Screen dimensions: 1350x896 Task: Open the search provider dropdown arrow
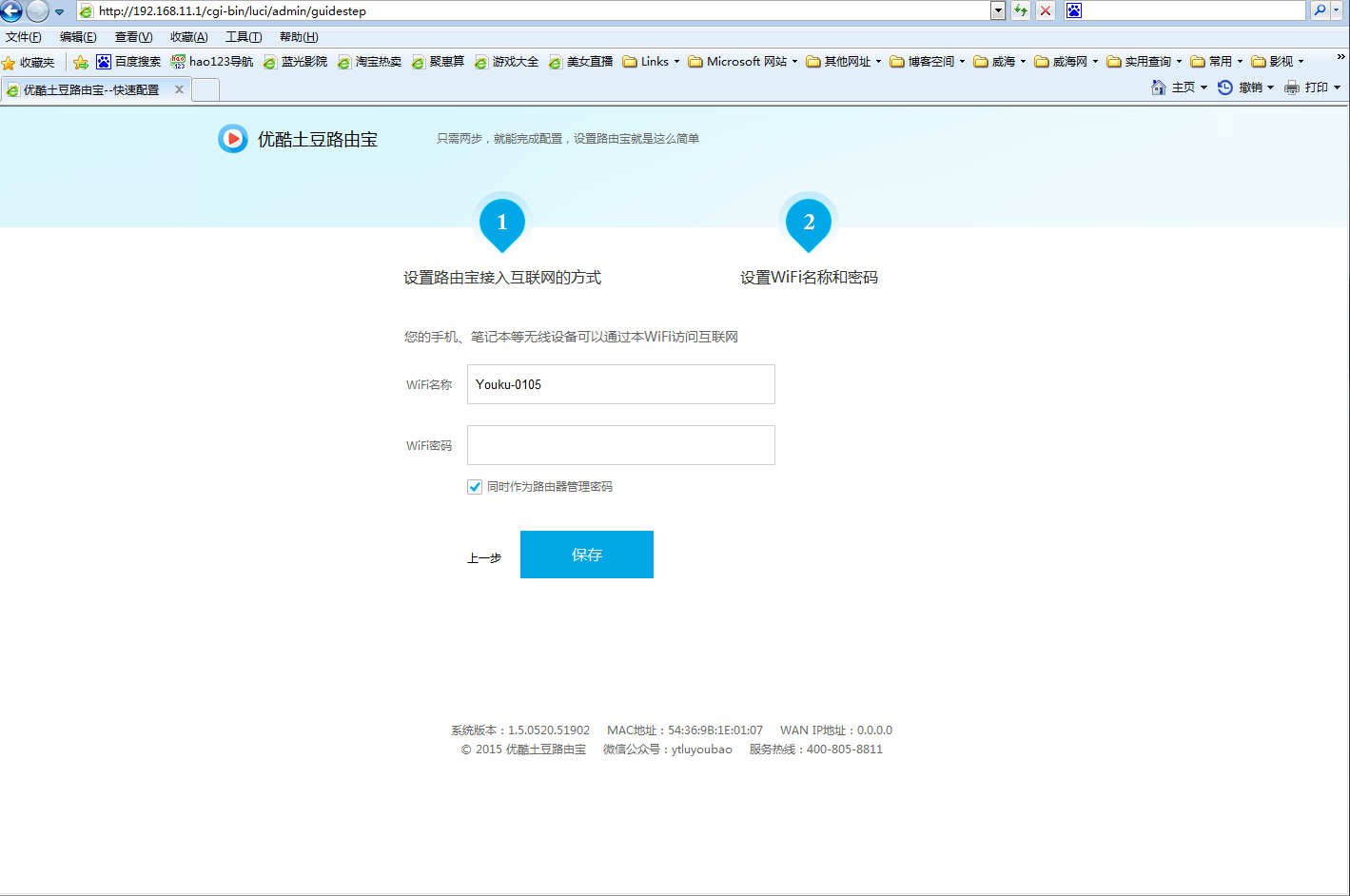click(x=1336, y=10)
